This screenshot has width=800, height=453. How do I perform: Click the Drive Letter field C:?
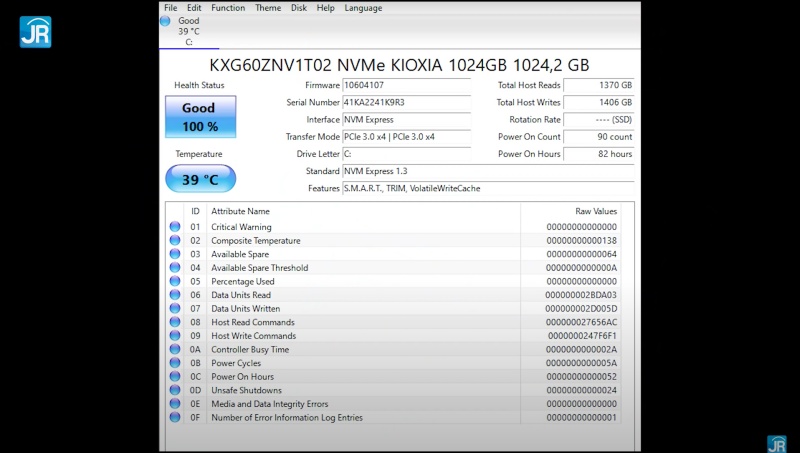(406, 154)
